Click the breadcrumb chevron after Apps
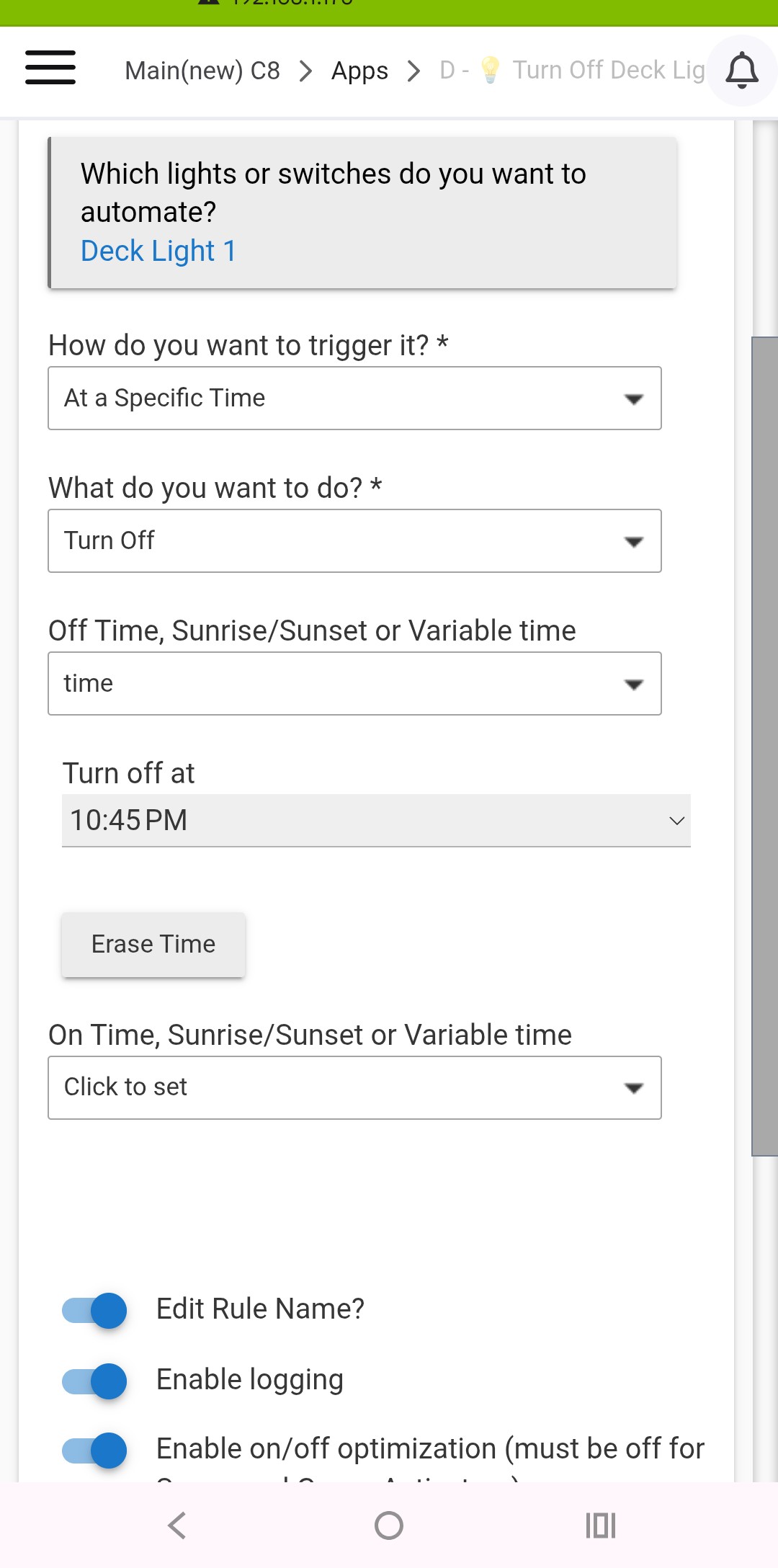Screen dimensions: 778x1568 click(413, 71)
